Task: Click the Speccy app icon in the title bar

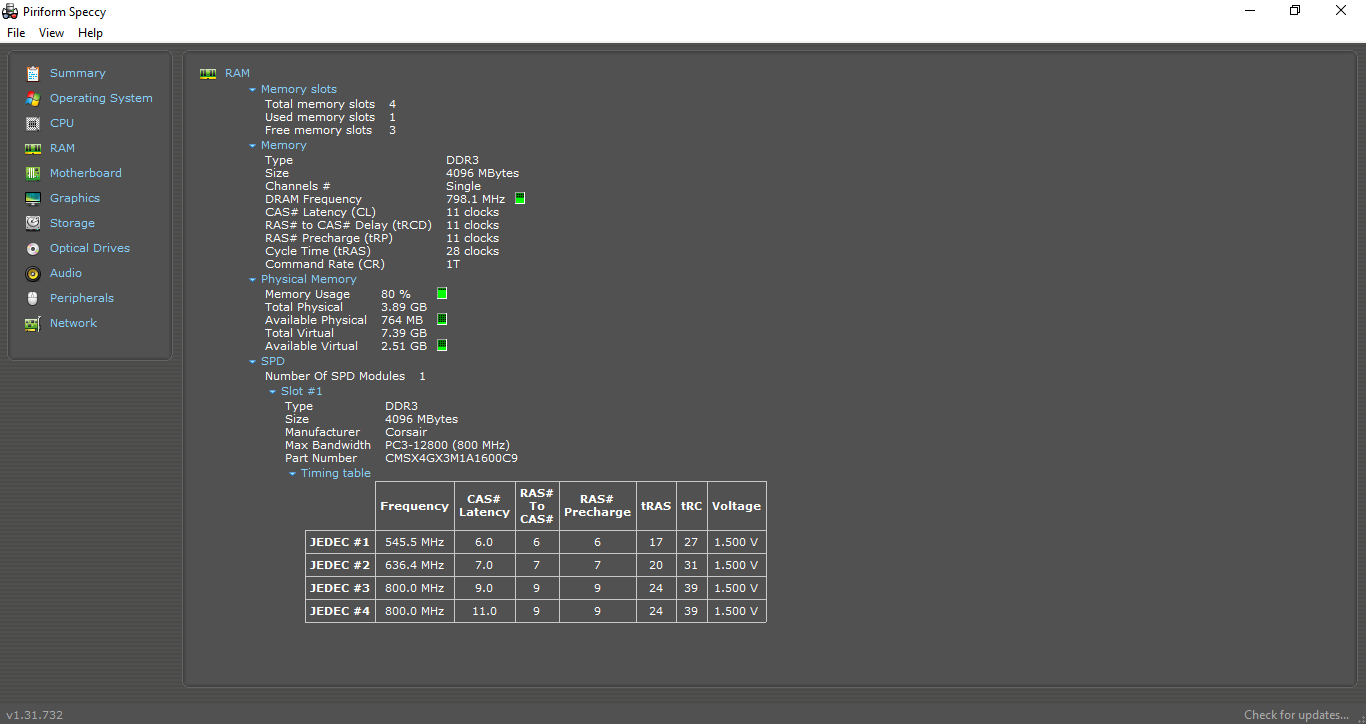Action: (x=10, y=11)
